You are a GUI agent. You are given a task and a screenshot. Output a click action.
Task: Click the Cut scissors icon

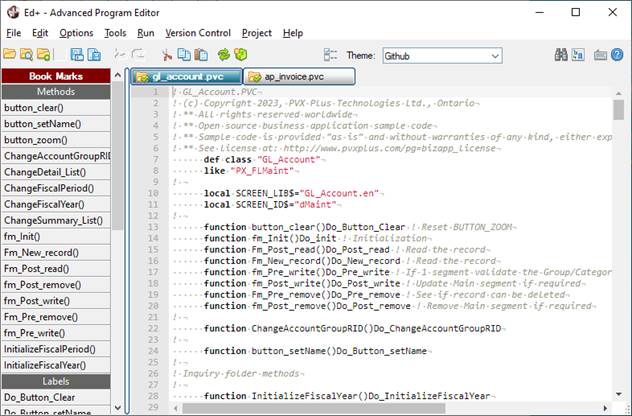click(x=166, y=55)
